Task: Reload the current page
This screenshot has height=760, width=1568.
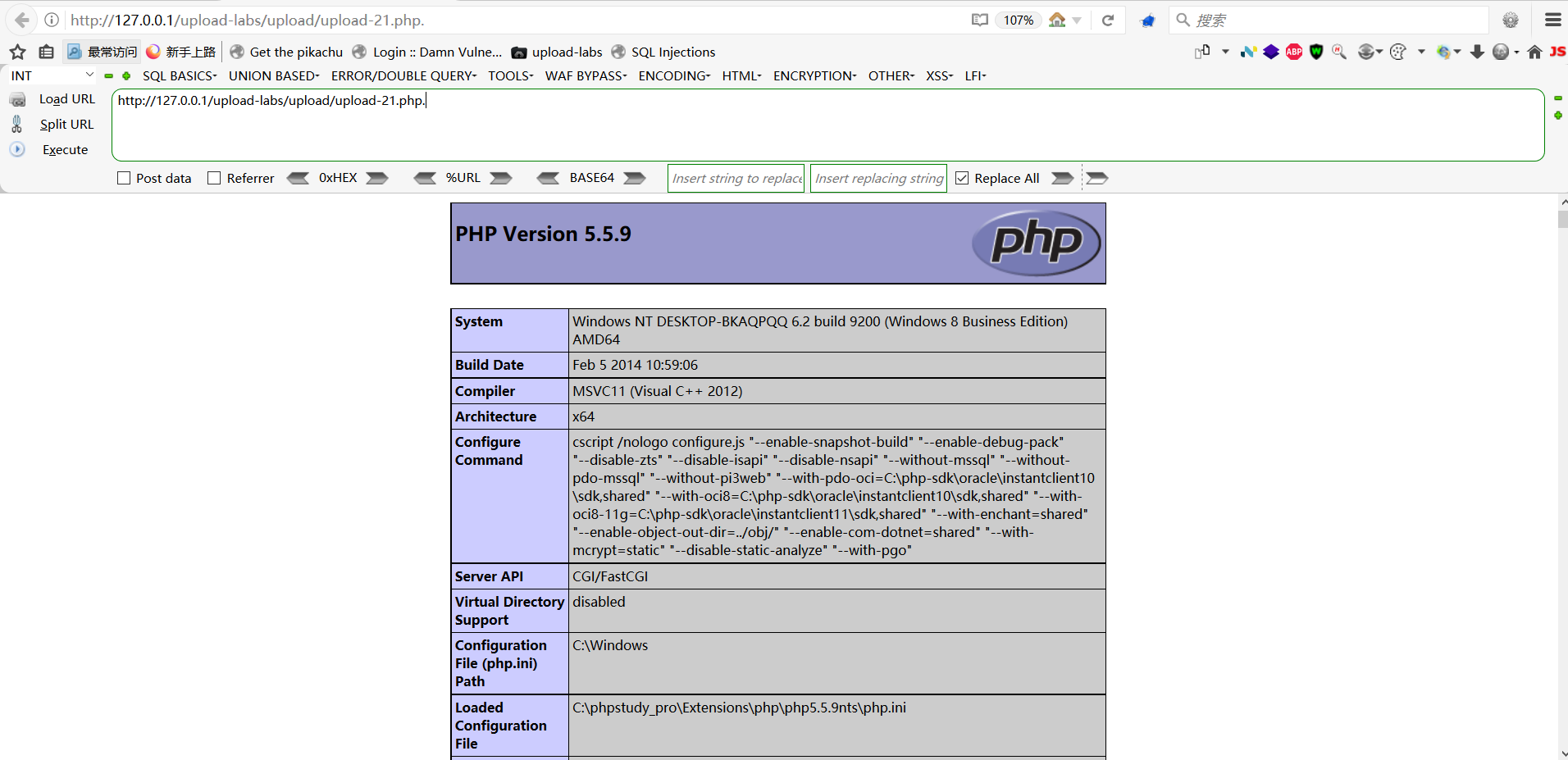Action: tap(1108, 20)
